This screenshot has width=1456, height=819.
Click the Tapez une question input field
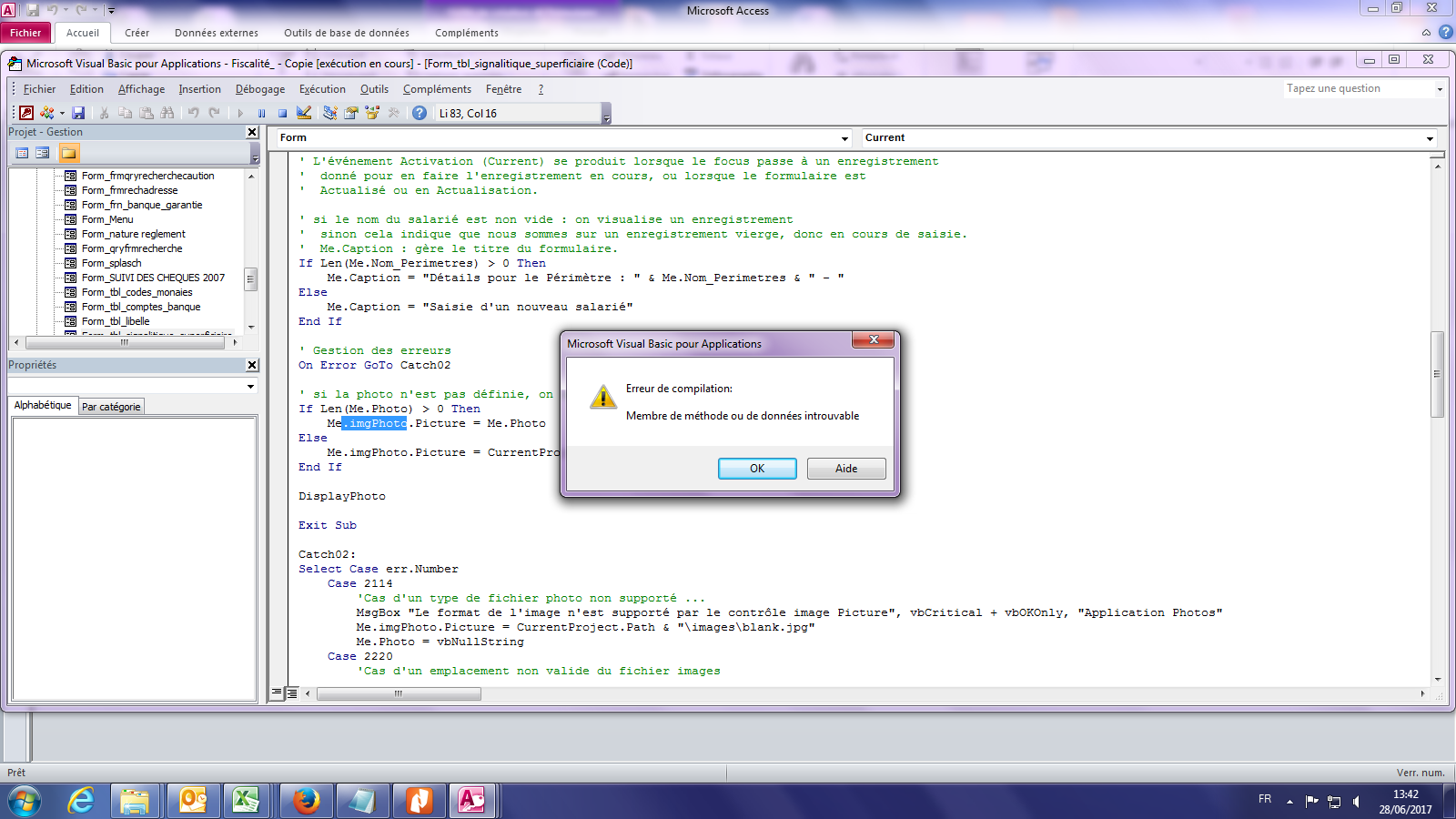click(1359, 89)
